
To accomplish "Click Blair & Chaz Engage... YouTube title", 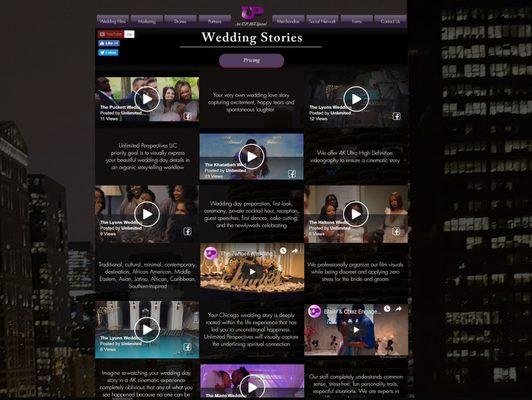I will pos(351,311).
